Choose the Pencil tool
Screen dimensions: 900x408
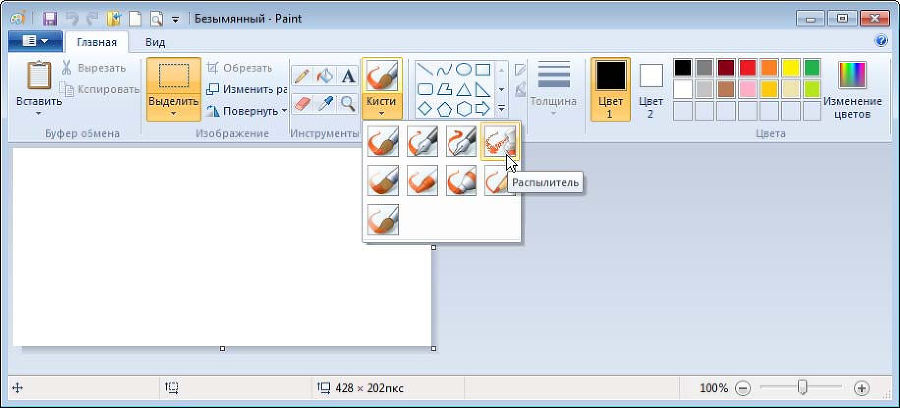coord(301,77)
